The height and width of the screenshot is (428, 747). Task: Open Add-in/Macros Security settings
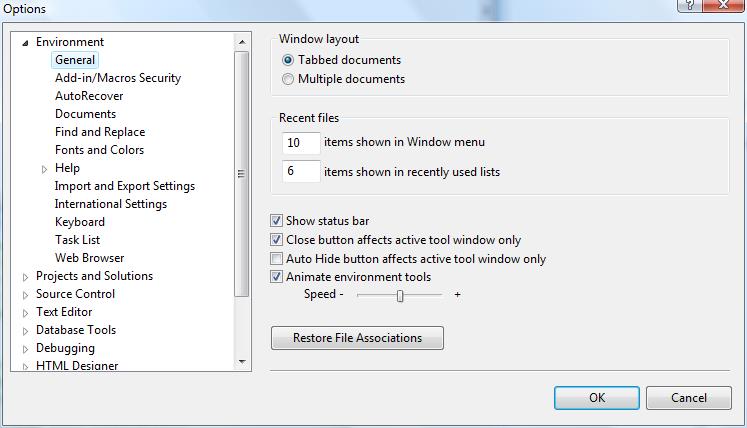point(118,78)
